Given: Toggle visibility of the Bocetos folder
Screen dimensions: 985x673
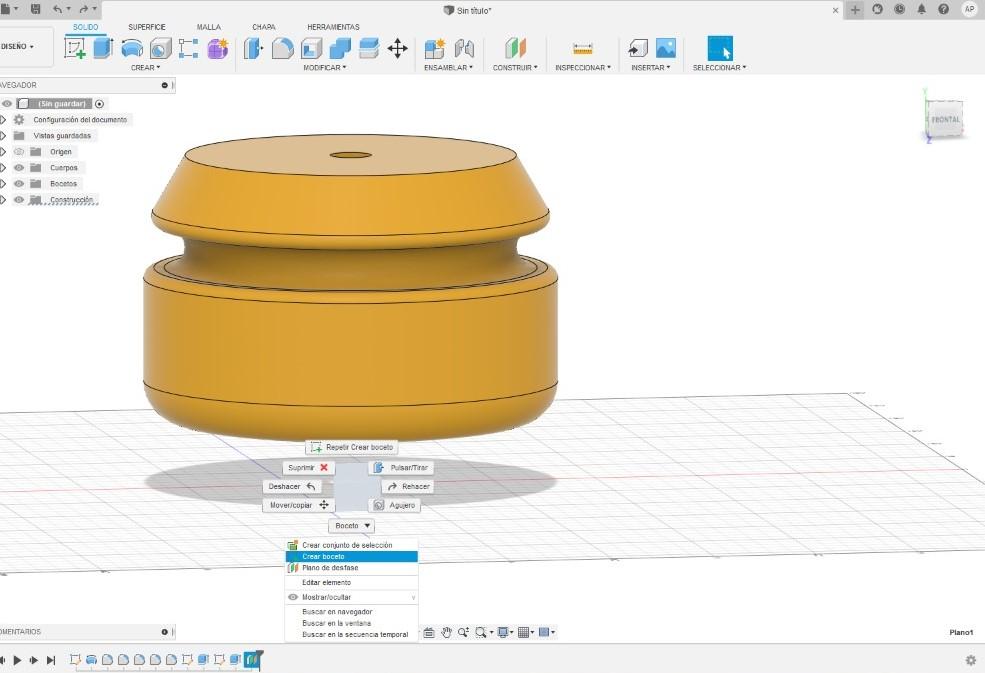Looking at the screenshot, I should pyautogui.click(x=19, y=183).
